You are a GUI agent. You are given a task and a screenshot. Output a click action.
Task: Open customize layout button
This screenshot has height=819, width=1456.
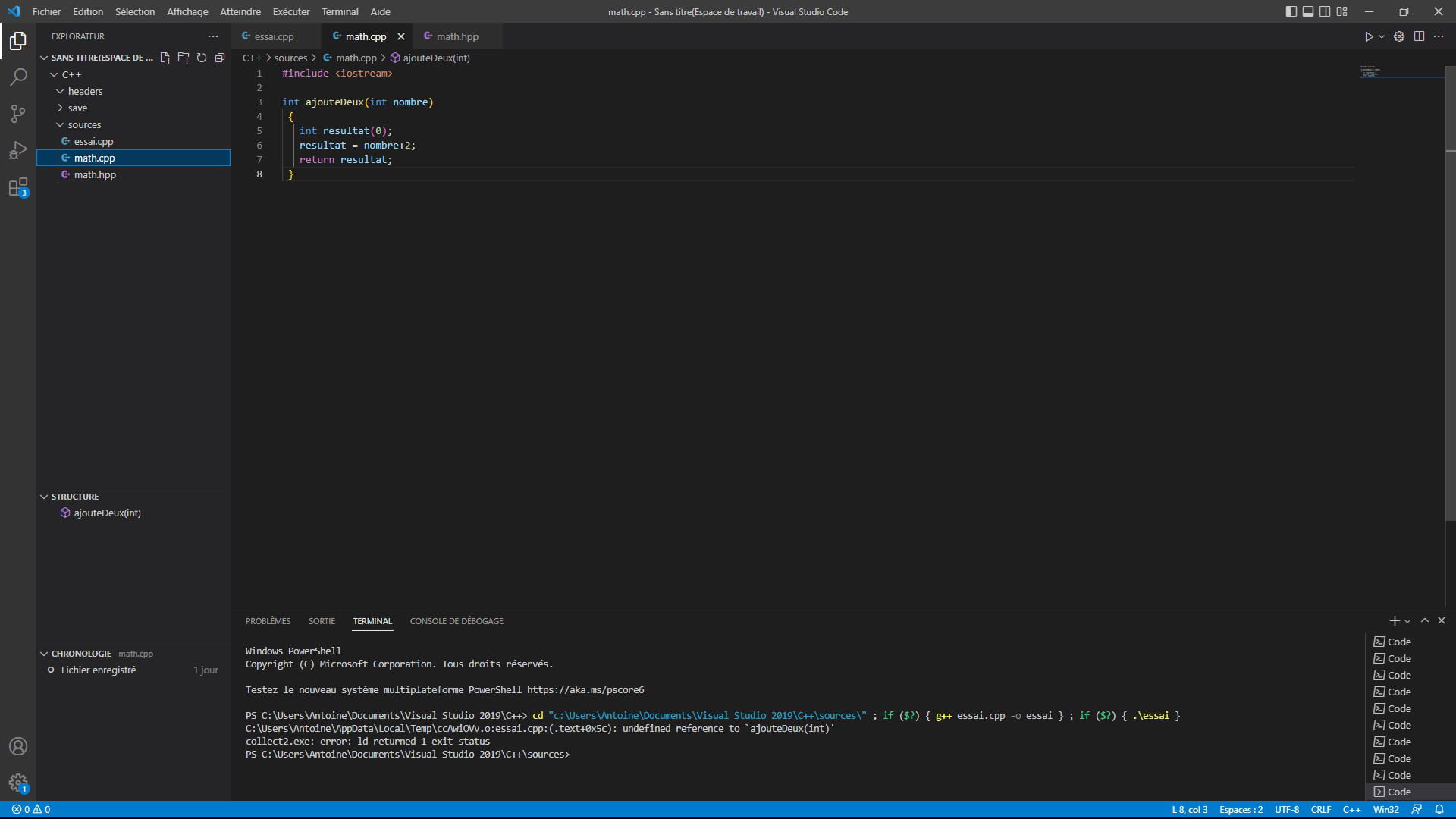tap(1342, 11)
